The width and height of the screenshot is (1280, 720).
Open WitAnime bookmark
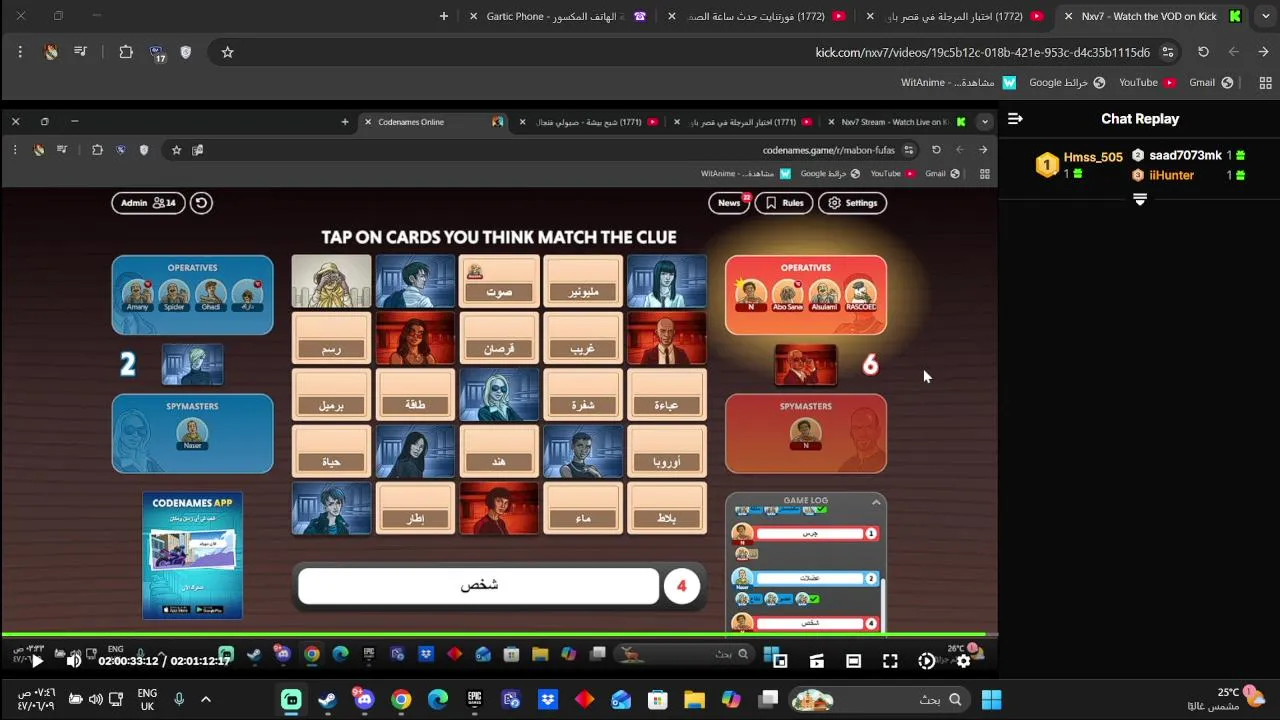pyautogui.click(x=958, y=83)
